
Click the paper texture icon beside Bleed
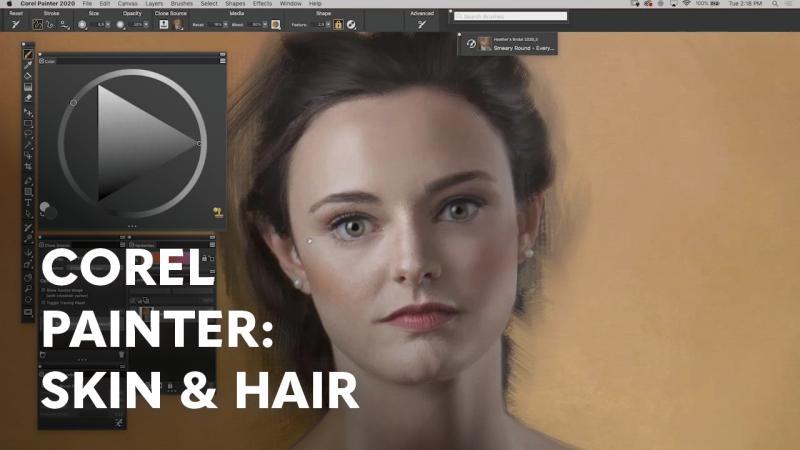[x=275, y=24]
